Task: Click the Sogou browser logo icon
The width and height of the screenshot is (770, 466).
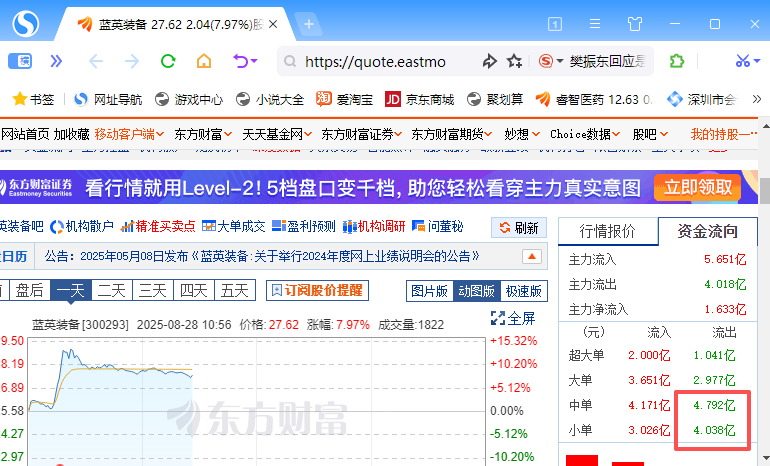Action: point(26,23)
